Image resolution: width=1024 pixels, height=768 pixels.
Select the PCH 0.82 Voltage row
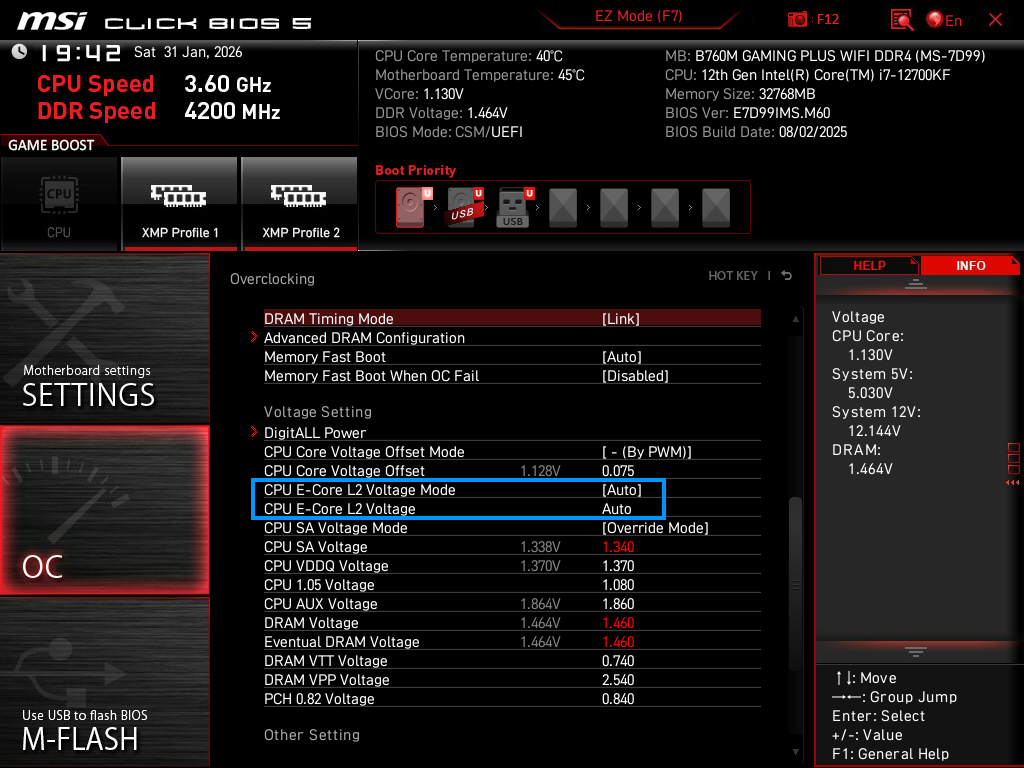coord(512,698)
